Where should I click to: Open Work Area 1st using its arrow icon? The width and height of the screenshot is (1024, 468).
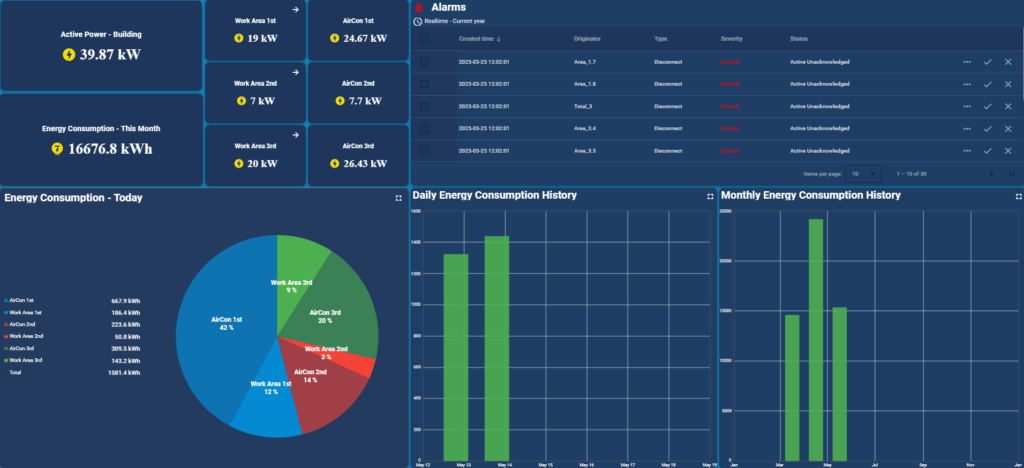tap(296, 11)
